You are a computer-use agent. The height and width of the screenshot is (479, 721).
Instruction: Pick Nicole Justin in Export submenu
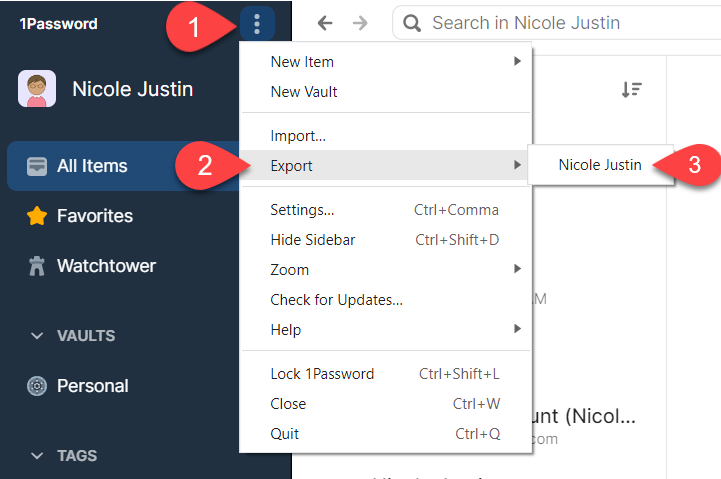click(x=600, y=165)
